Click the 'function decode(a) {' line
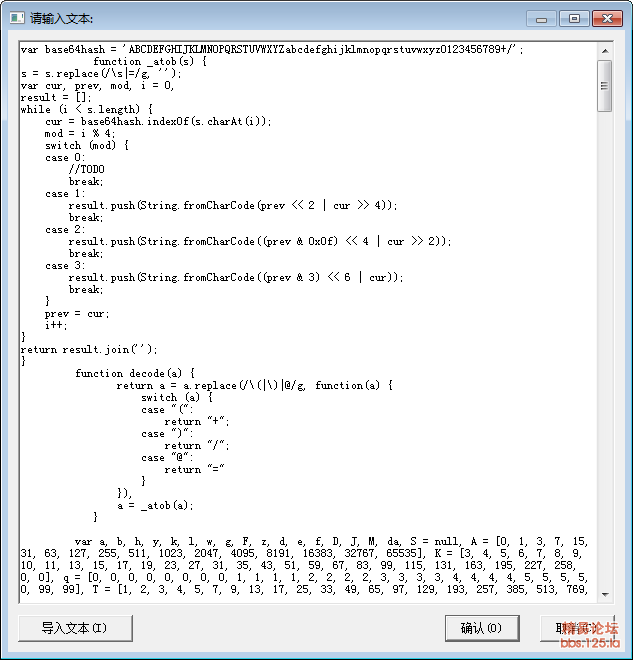The width and height of the screenshot is (633, 660). pyautogui.click(x=135, y=373)
